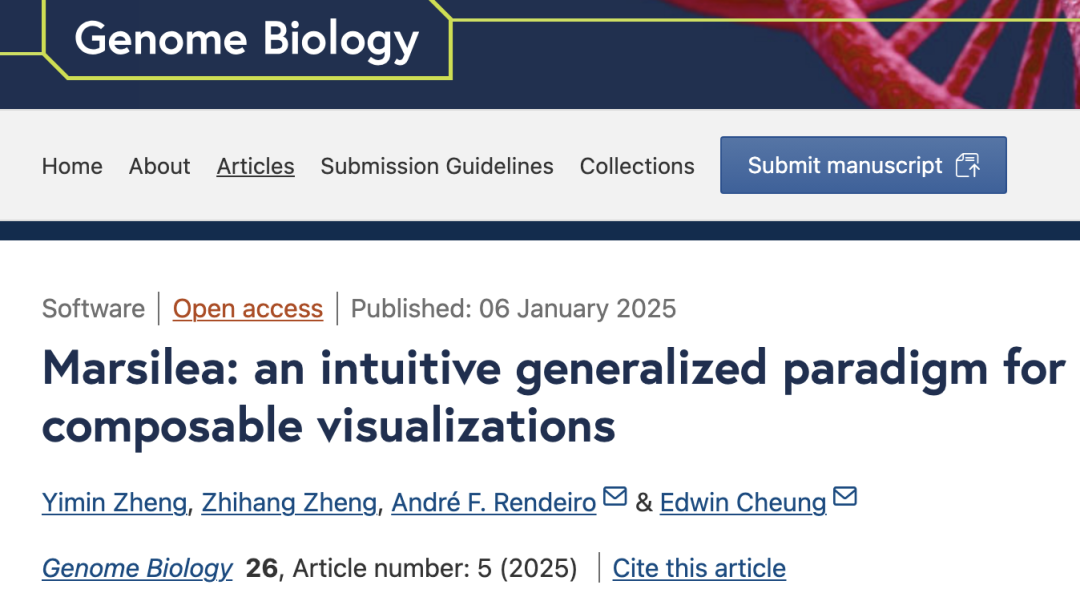
Task: Follow the Open access link
Action: click(248, 309)
